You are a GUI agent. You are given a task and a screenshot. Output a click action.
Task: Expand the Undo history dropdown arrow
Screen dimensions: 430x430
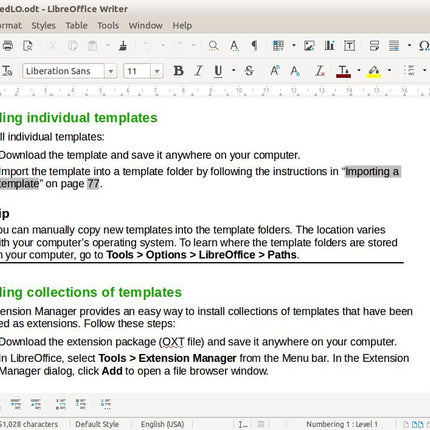[x=163, y=45]
